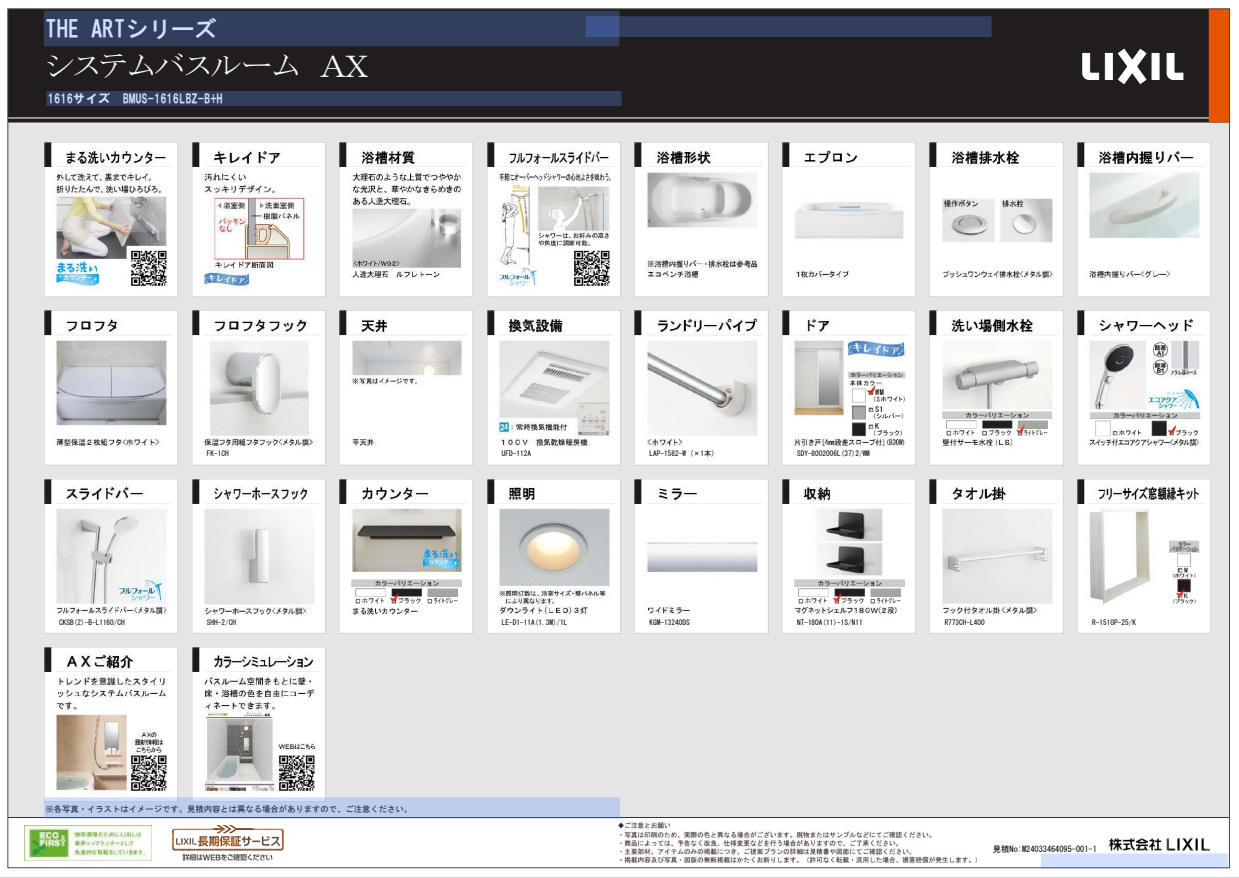
Task: Click the 換気設備 section heading
Action: [x=536, y=325]
